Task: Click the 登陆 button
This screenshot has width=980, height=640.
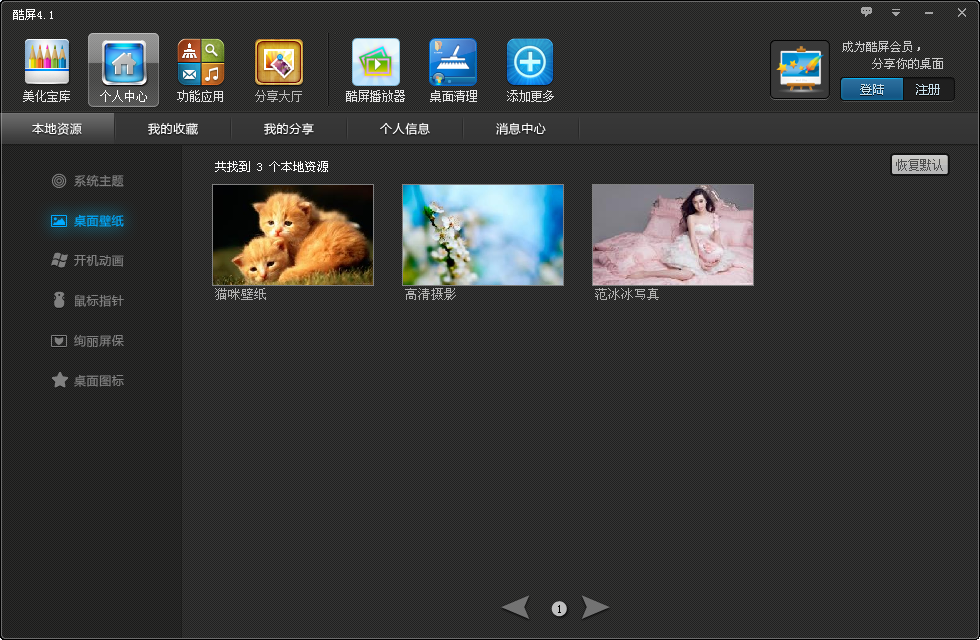Action: [872, 89]
